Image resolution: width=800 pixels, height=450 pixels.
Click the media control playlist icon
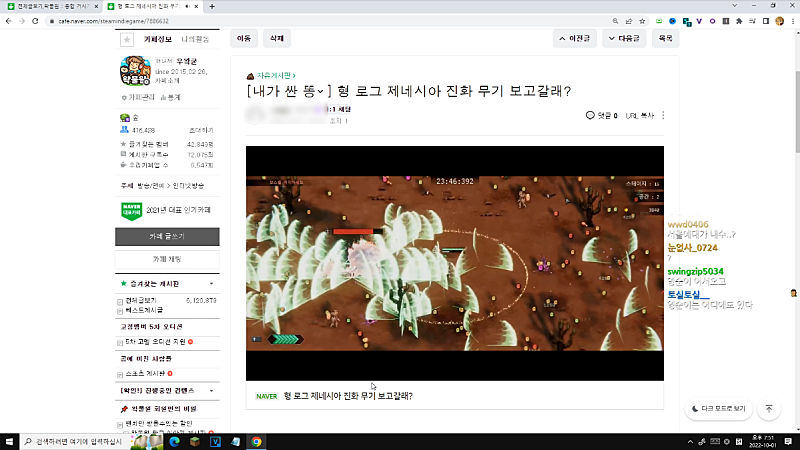click(x=753, y=21)
